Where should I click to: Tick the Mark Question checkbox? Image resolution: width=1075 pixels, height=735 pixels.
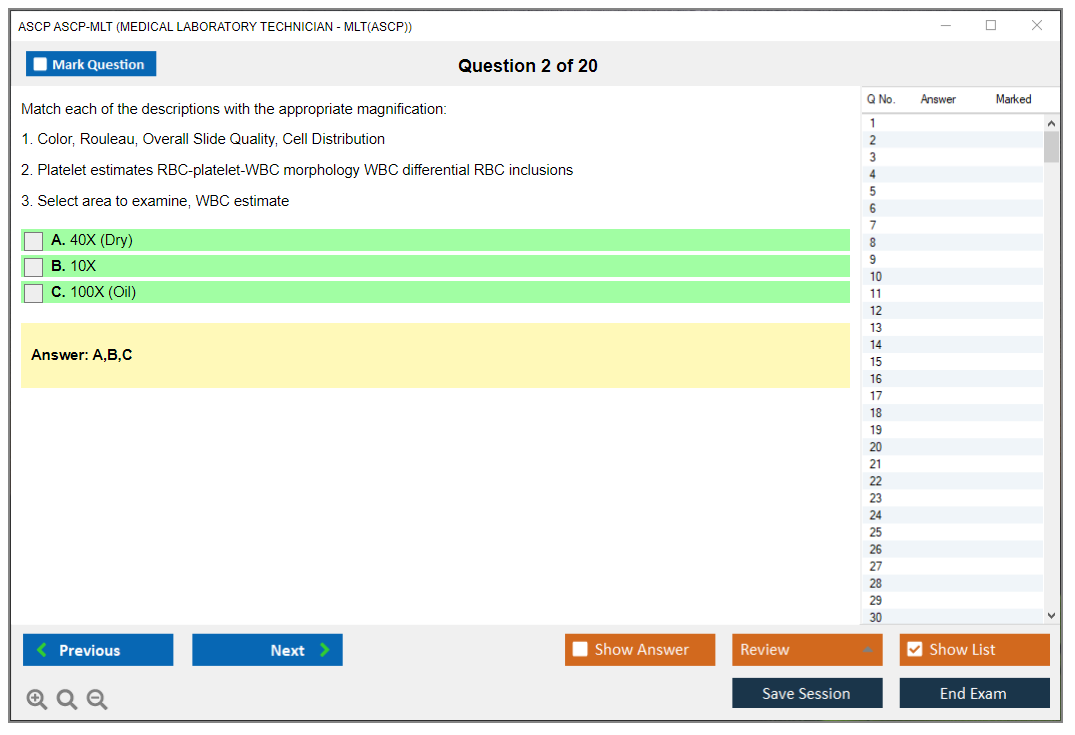41,65
